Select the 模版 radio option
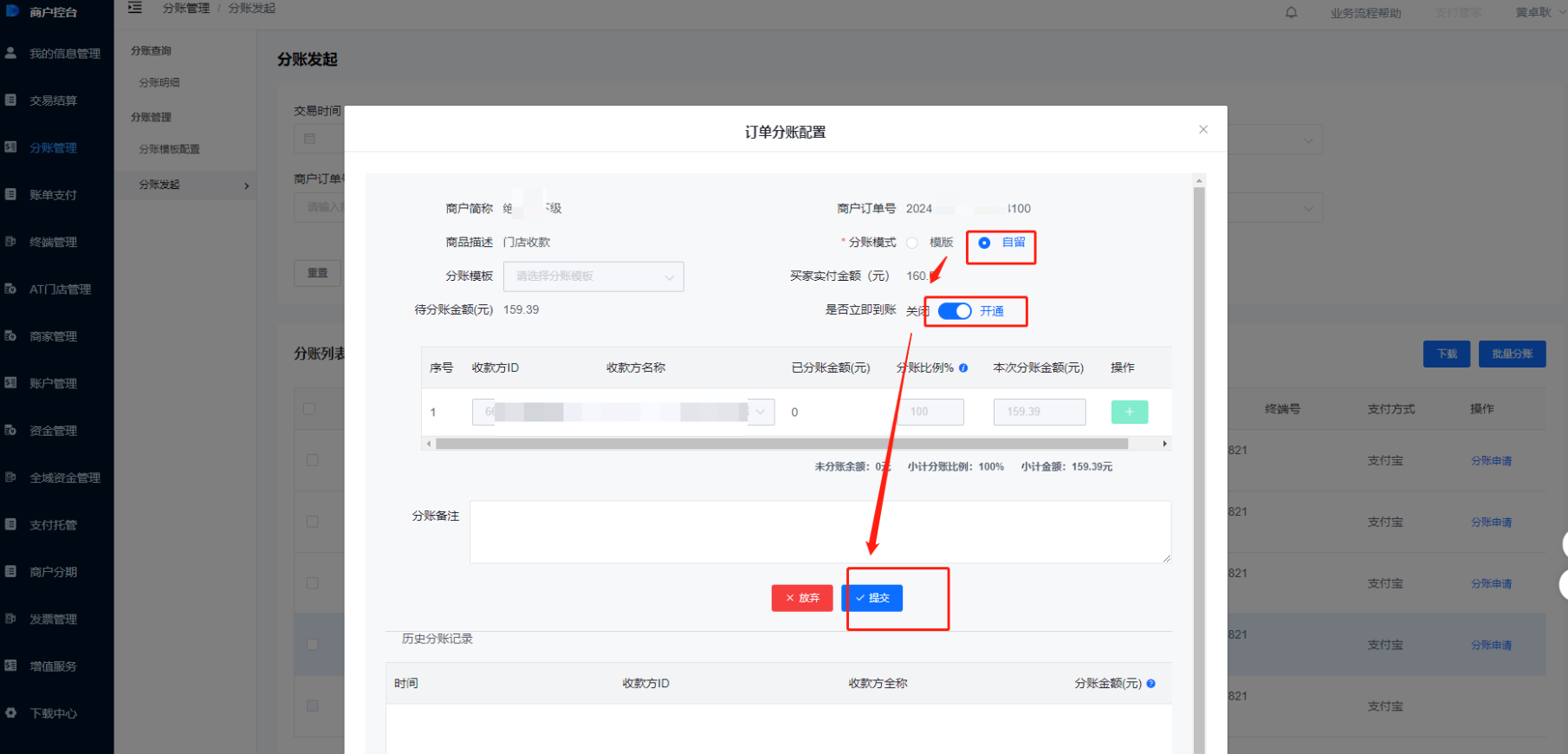This screenshot has height=754, width=1568. click(912, 243)
